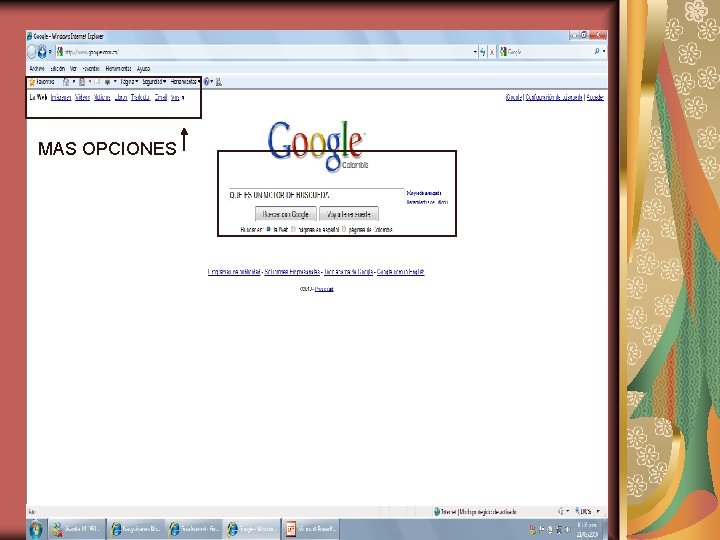
Task: Switch to Microsoft PowerPoint taskbar button
Action: point(310,529)
